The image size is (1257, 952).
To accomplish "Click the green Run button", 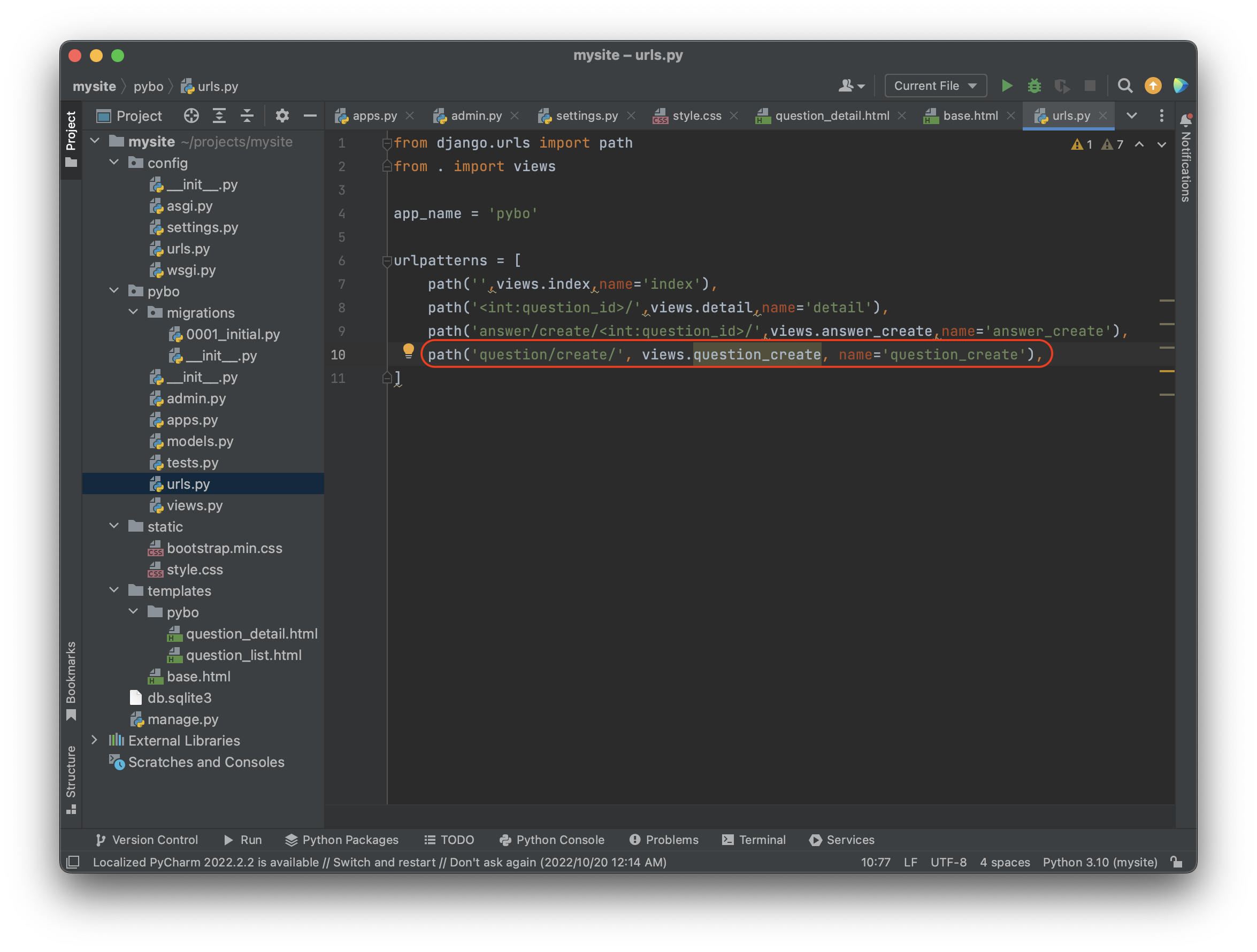I will pos(1006,86).
